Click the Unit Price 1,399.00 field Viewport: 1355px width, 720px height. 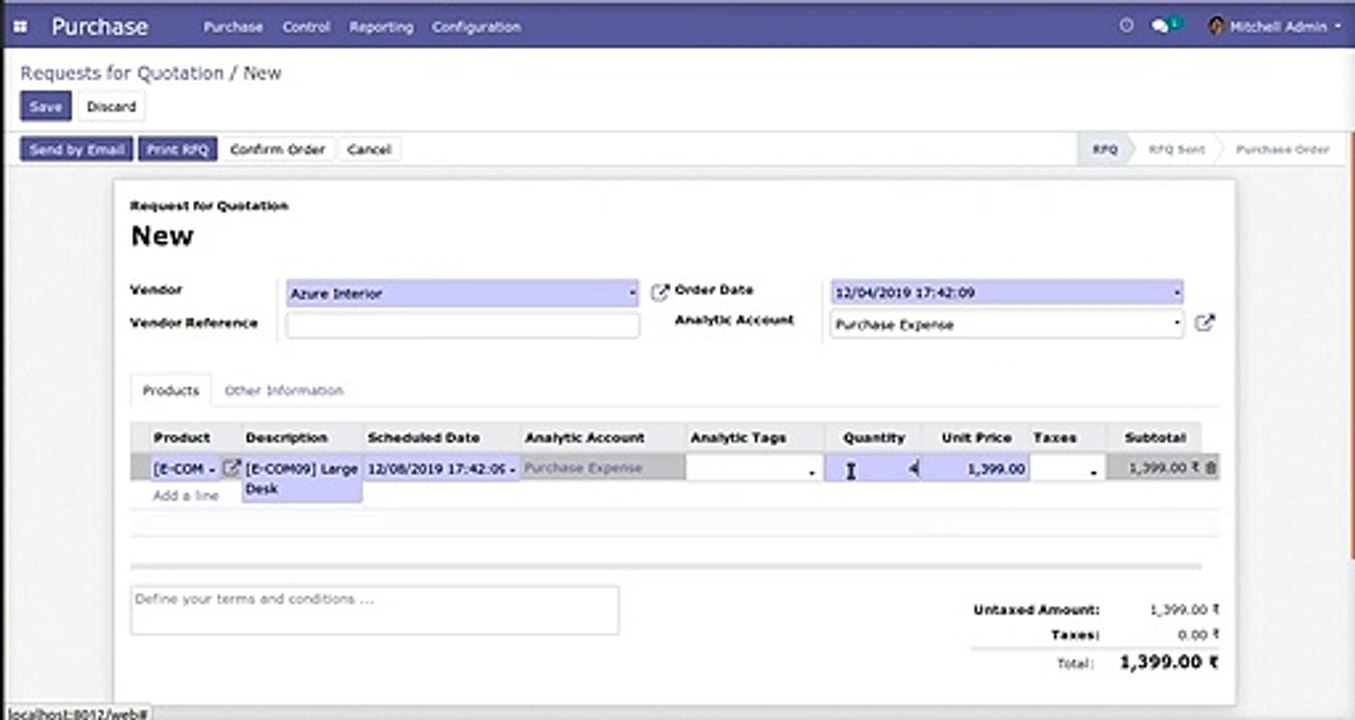(x=975, y=468)
